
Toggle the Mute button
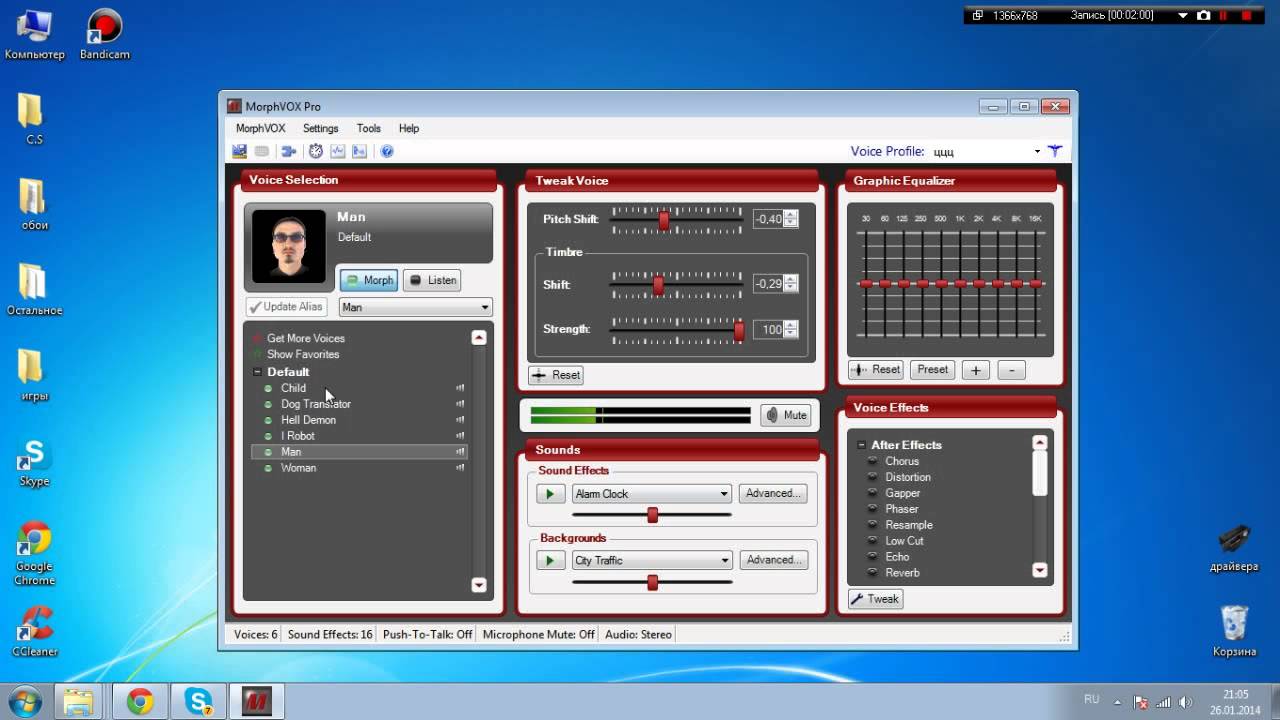tap(785, 415)
